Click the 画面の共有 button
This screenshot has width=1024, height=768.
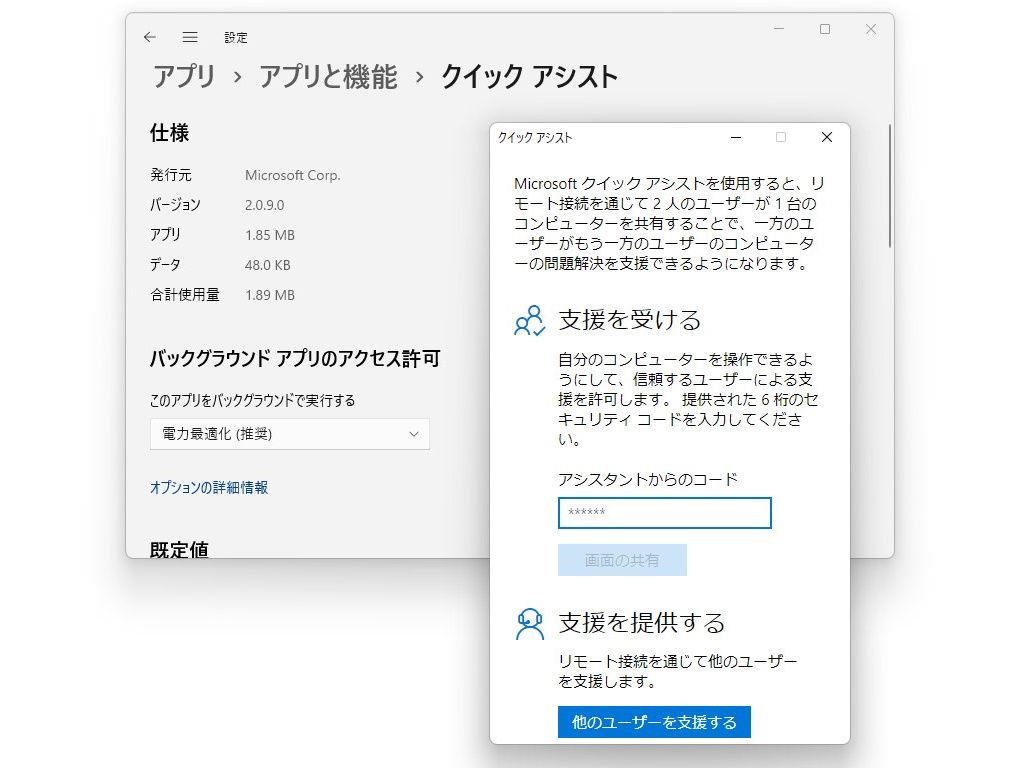(621, 560)
